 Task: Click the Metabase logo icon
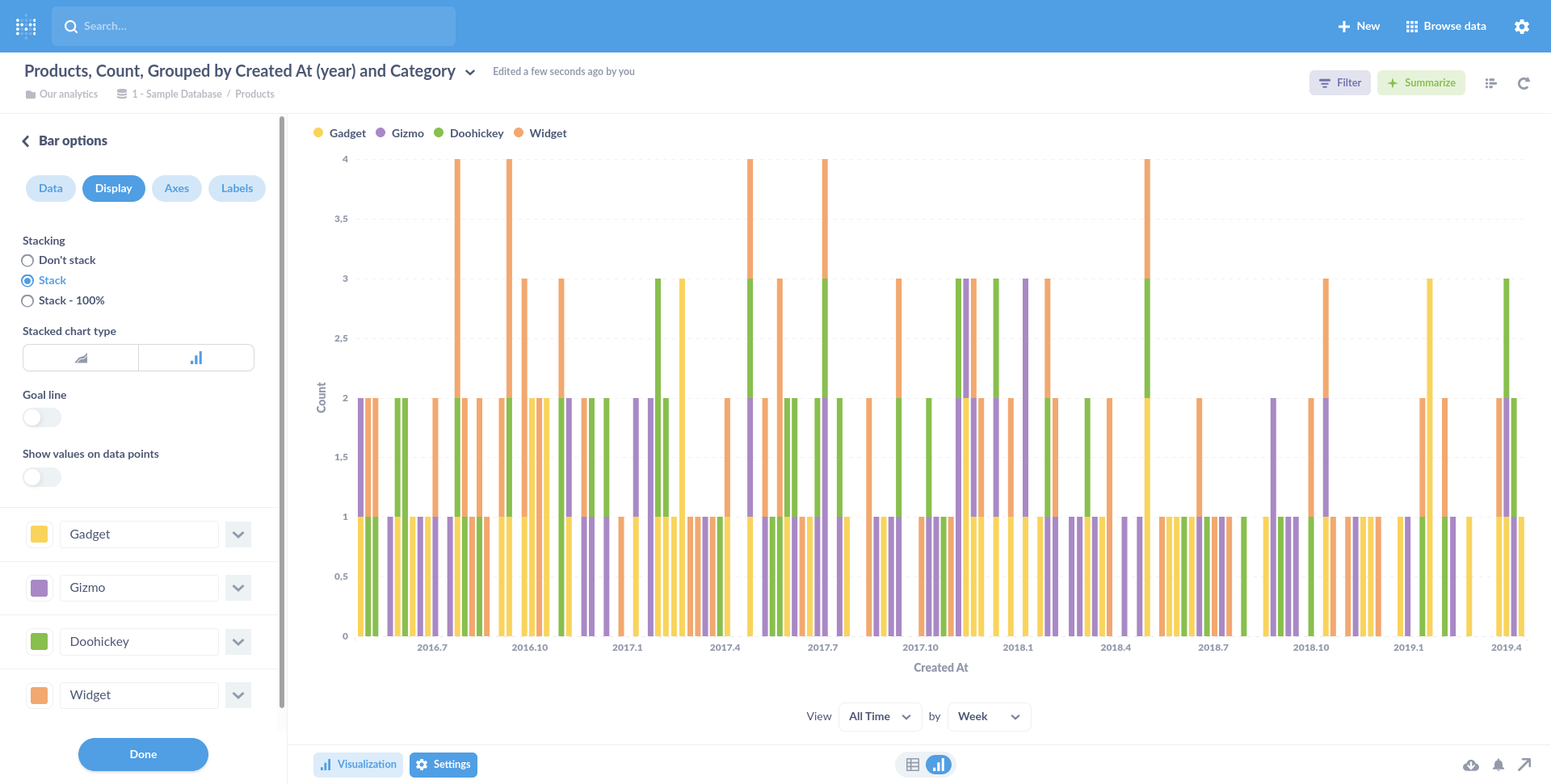tap(26, 26)
